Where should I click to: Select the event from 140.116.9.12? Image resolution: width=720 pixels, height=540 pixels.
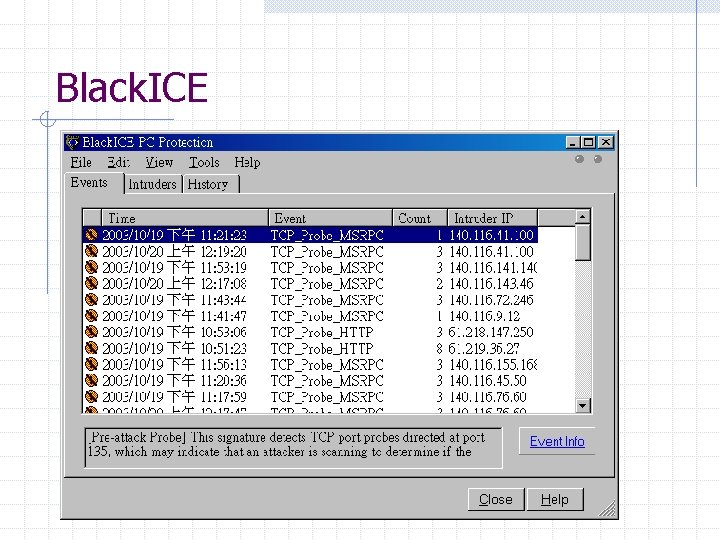point(310,316)
